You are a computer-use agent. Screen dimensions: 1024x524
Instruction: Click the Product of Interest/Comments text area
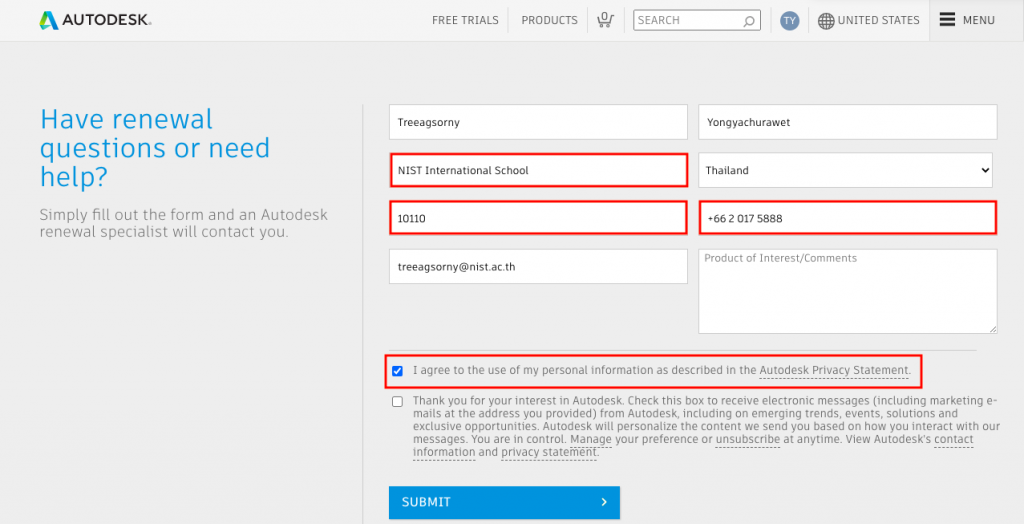(847, 291)
